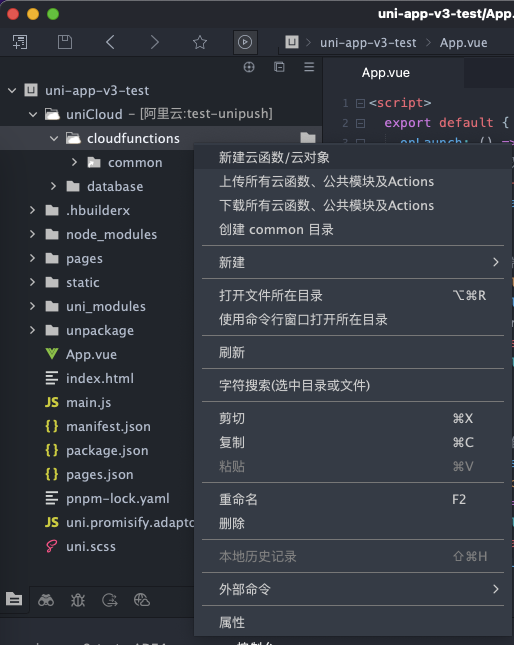
Task: Fold the script block on line 1
Action: pyautogui.click(x=360, y=103)
